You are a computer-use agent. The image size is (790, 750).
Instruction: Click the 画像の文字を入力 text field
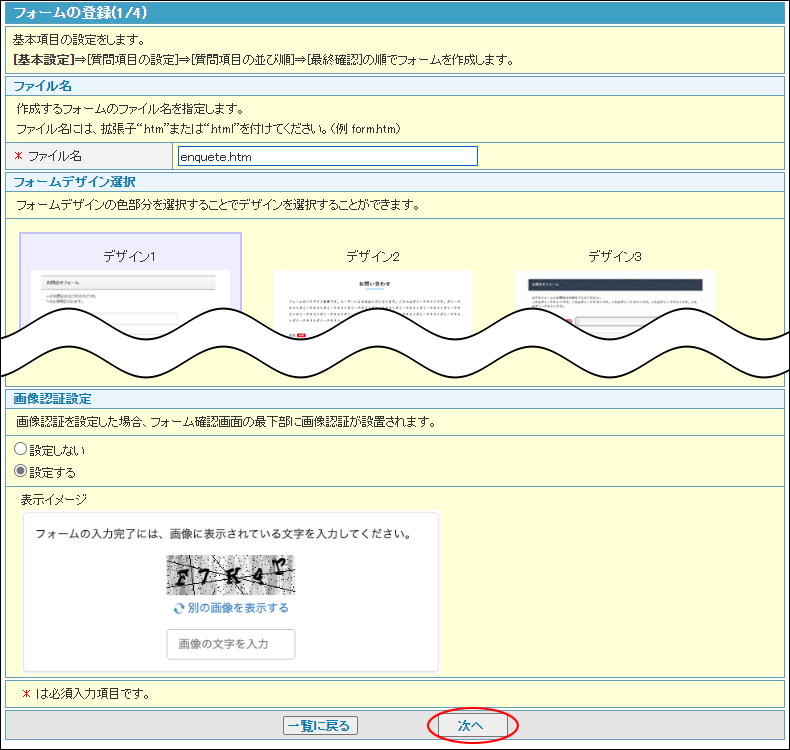pos(231,644)
